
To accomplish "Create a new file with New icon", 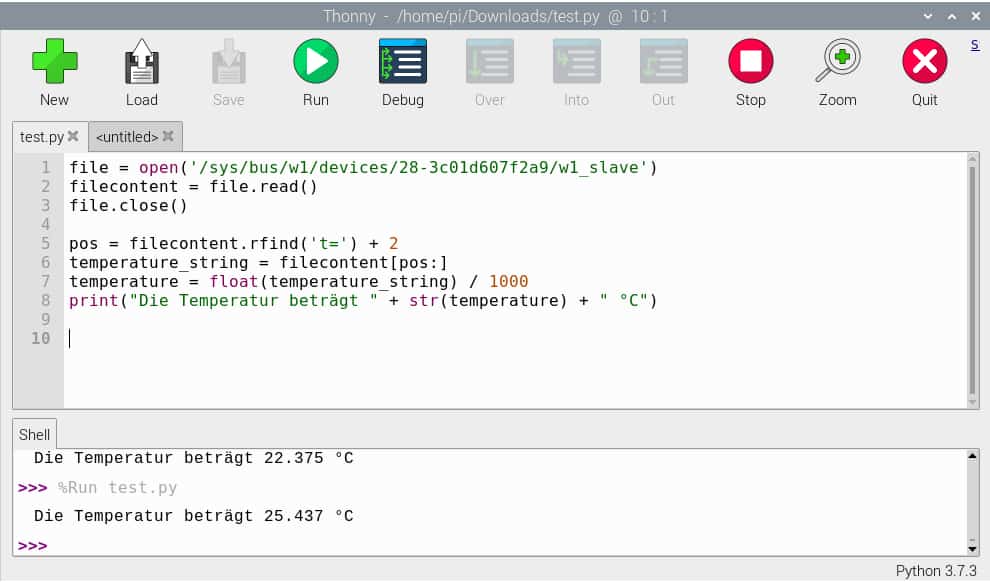I will coord(54,61).
